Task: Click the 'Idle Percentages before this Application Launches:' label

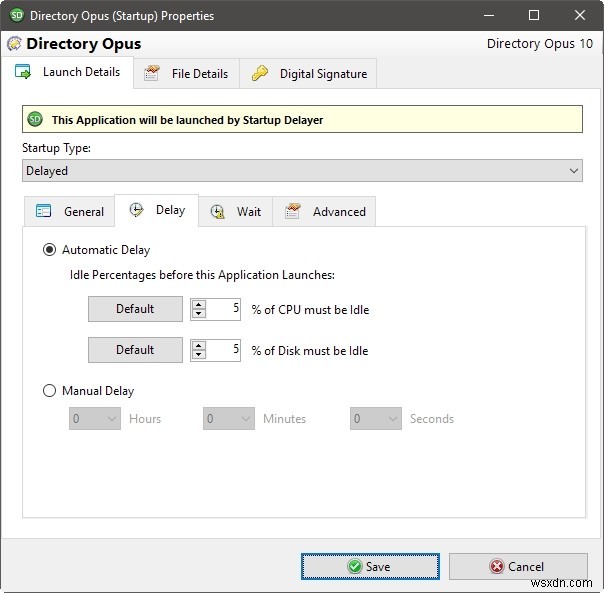Action: tap(202, 275)
